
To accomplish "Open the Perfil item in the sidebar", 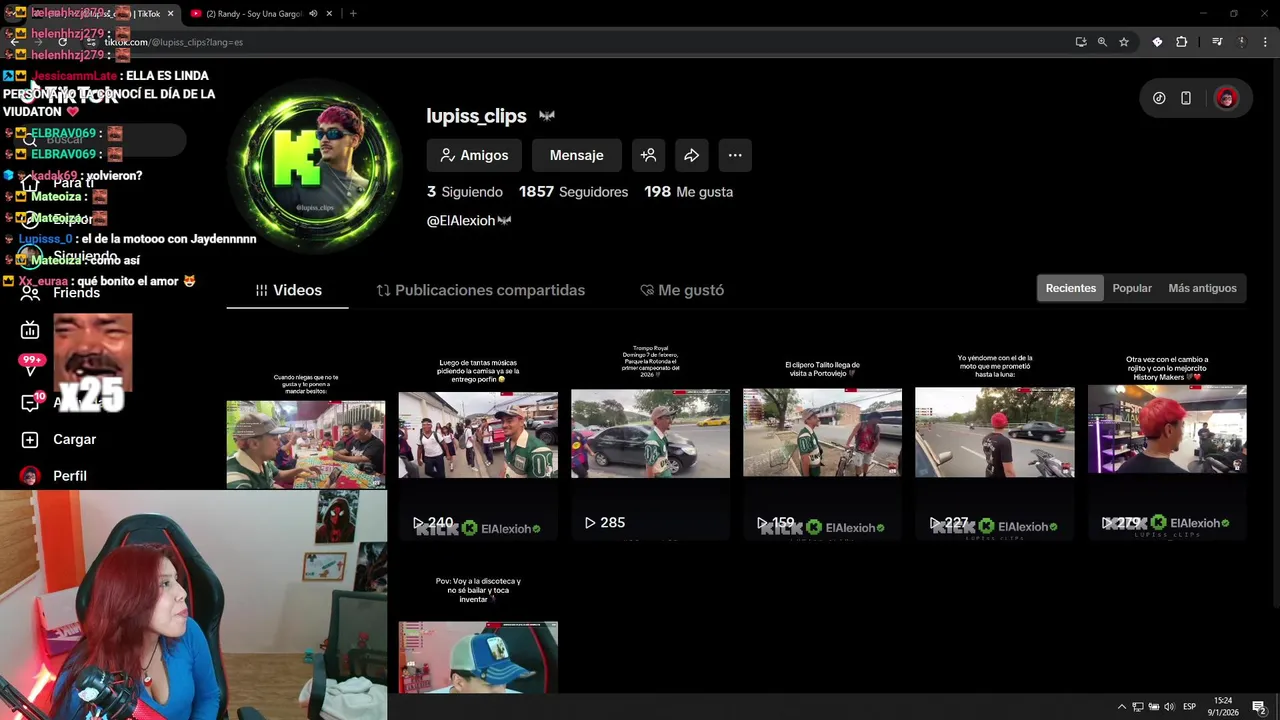I will click(55, 476).
